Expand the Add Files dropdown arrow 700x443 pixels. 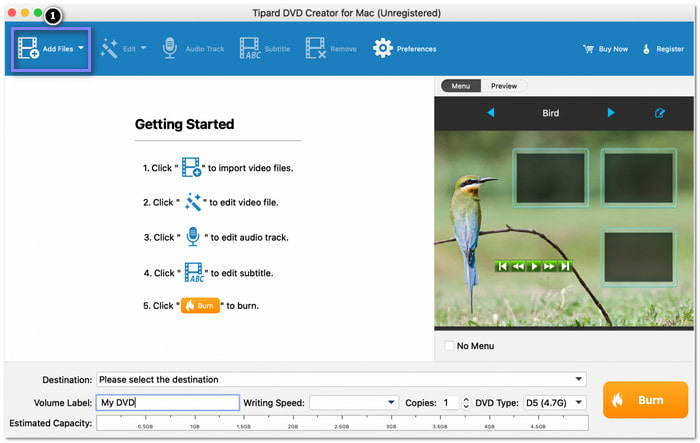click(81, 48)
